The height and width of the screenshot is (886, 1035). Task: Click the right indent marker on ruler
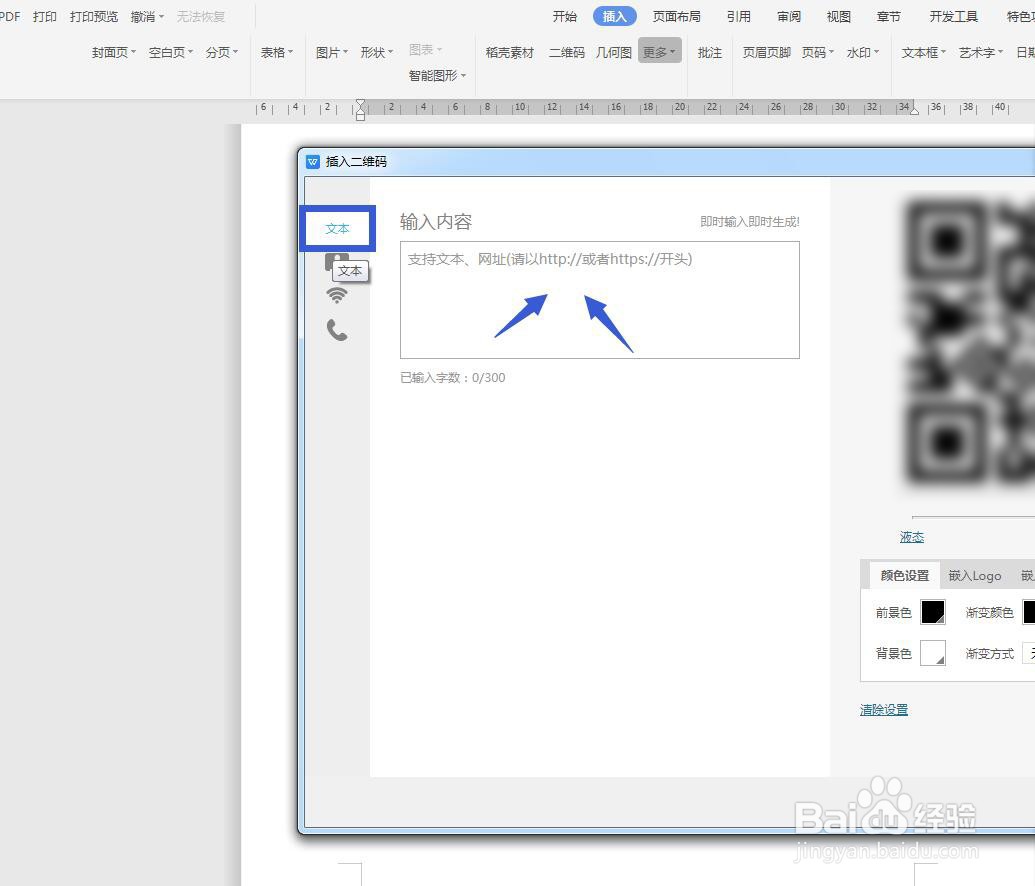click(914, 111)
